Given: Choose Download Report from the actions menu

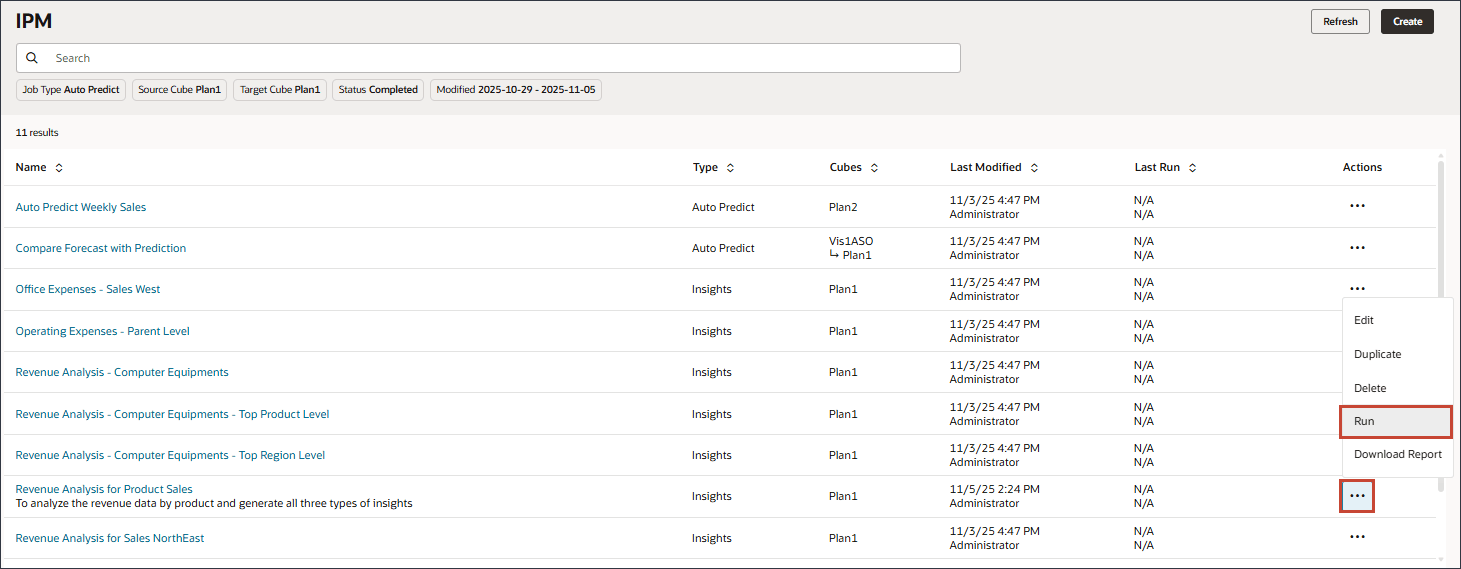Looking at the screenshot, I should click(x=1396, y=454).
